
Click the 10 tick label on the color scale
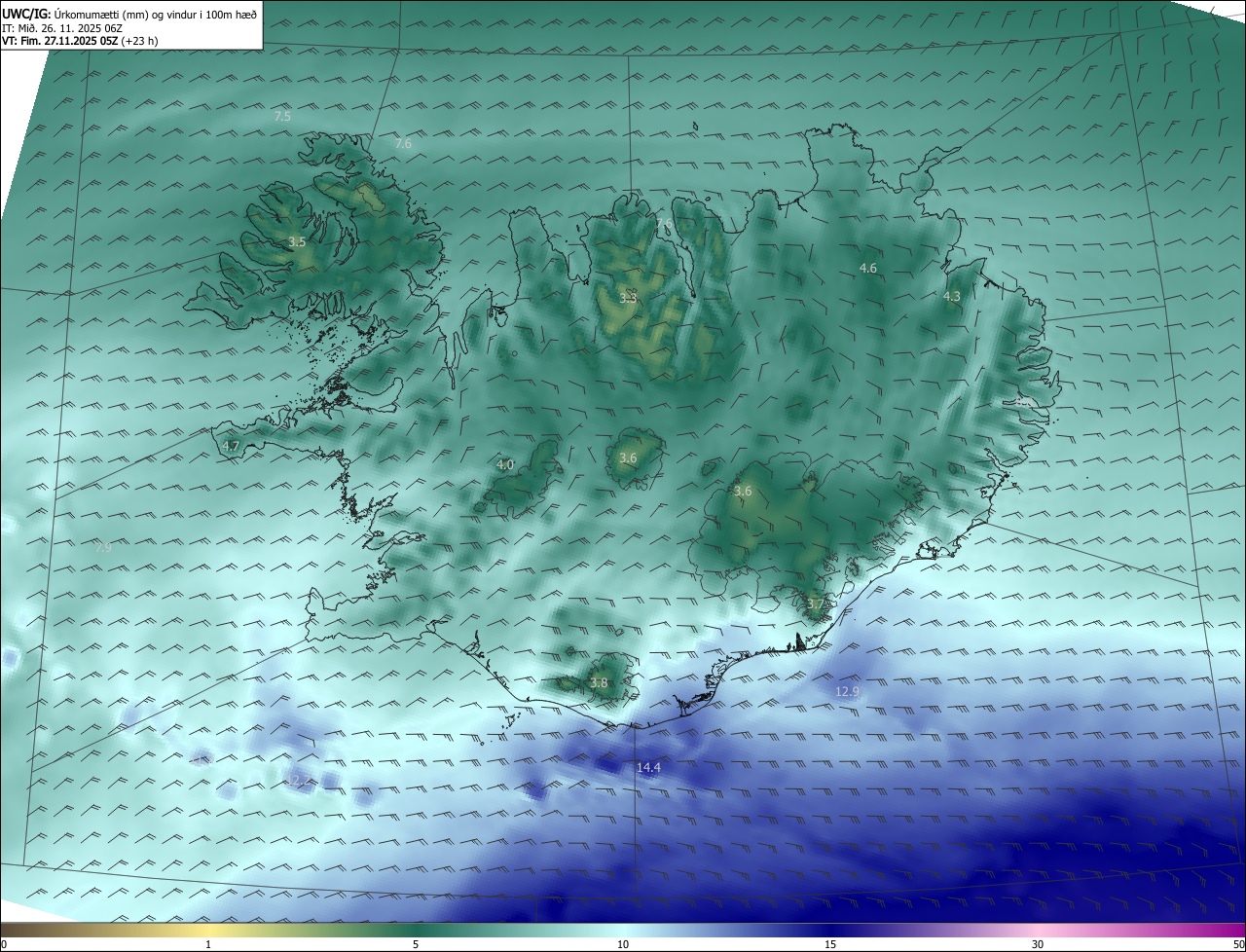pyautogui.click(x=623, y=944)
